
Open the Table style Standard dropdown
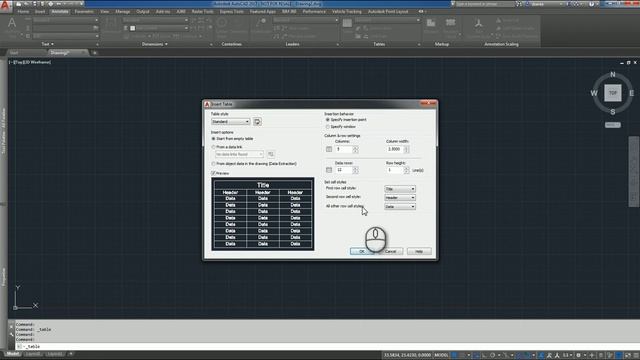tap(231, 122)
